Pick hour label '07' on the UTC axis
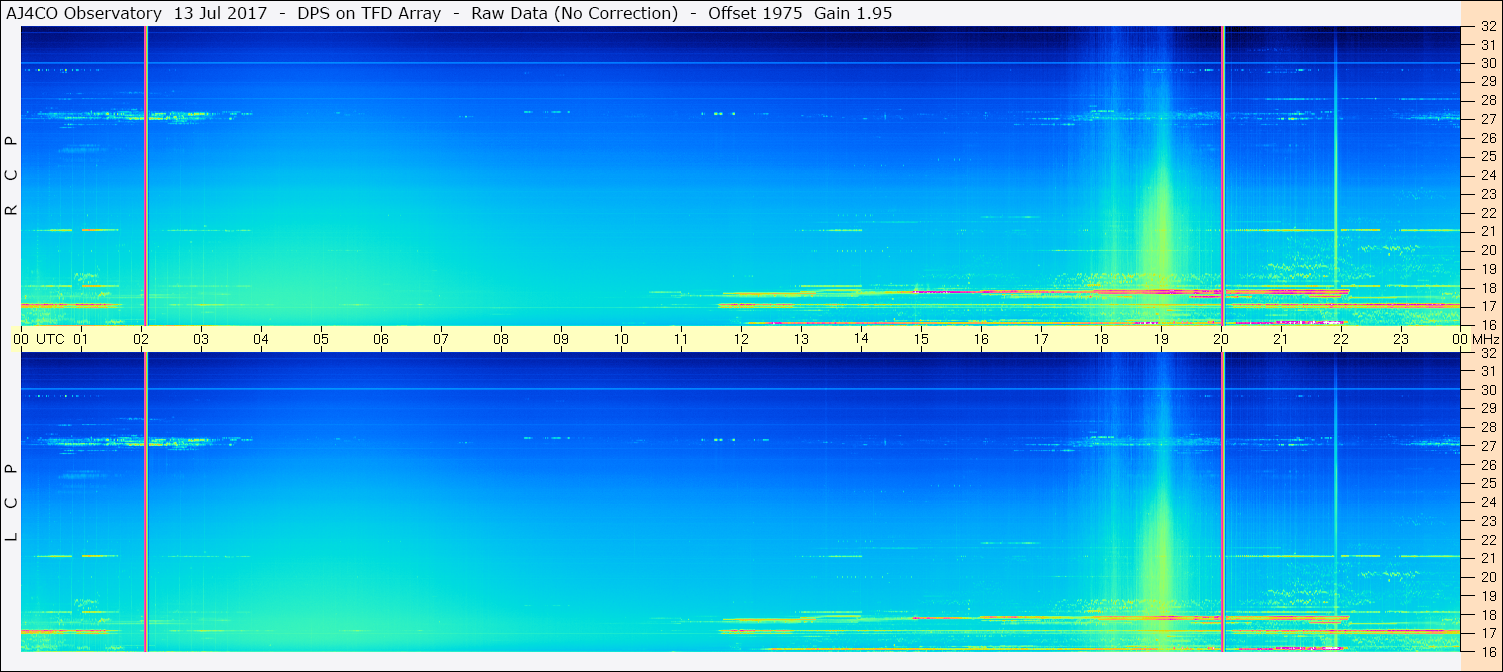1503x672 pixels. click(x=441, y=339)
